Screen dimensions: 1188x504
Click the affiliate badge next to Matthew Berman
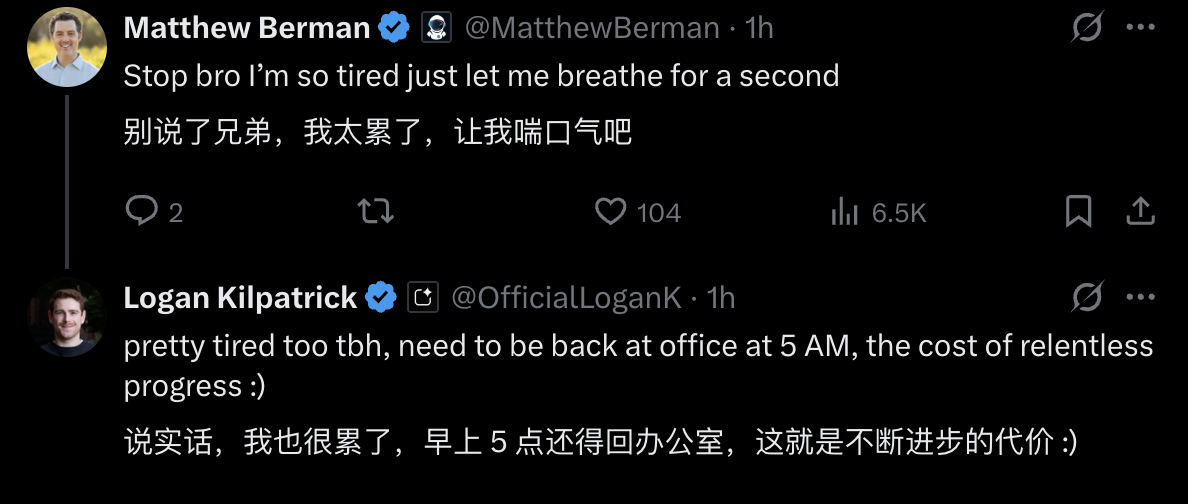[x=435, y=29]
